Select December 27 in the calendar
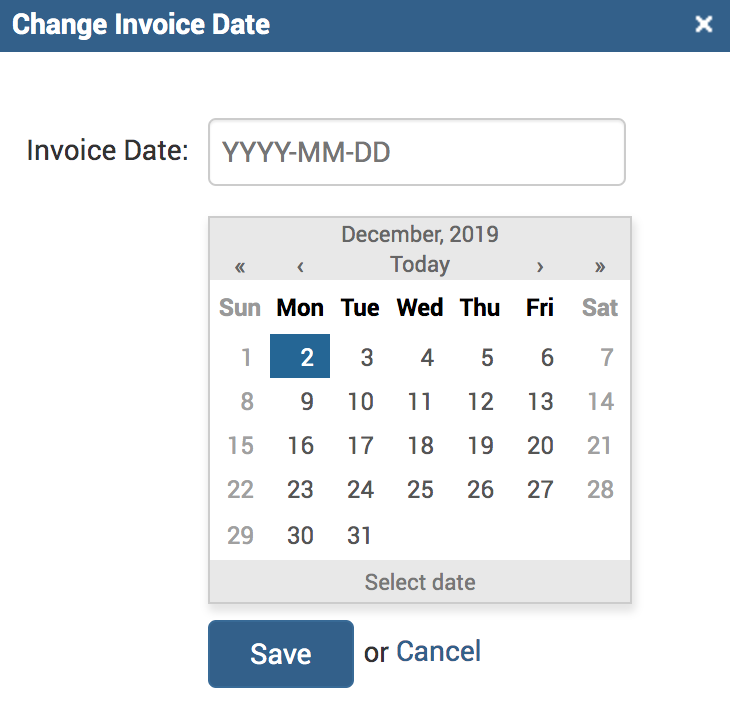The width and height of the screenshot is (730, 702). click(540, 489)
